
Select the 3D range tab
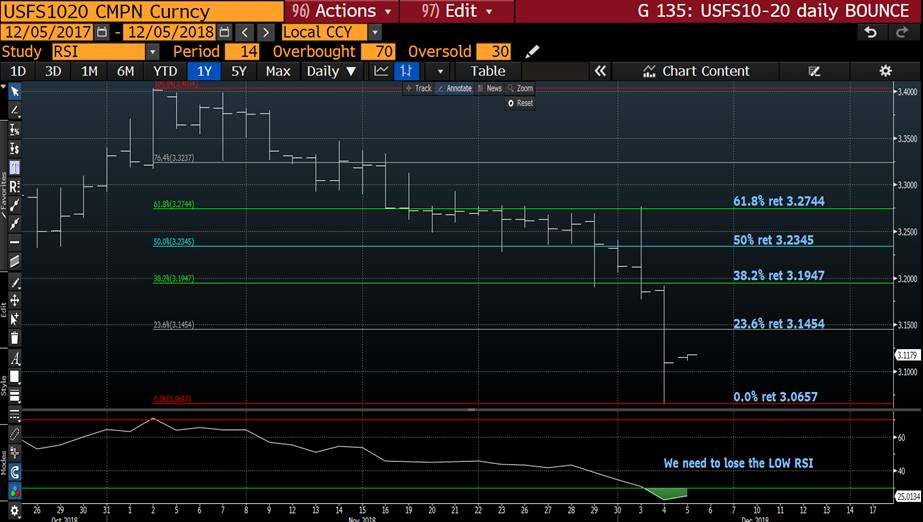[x=53, y=71]
